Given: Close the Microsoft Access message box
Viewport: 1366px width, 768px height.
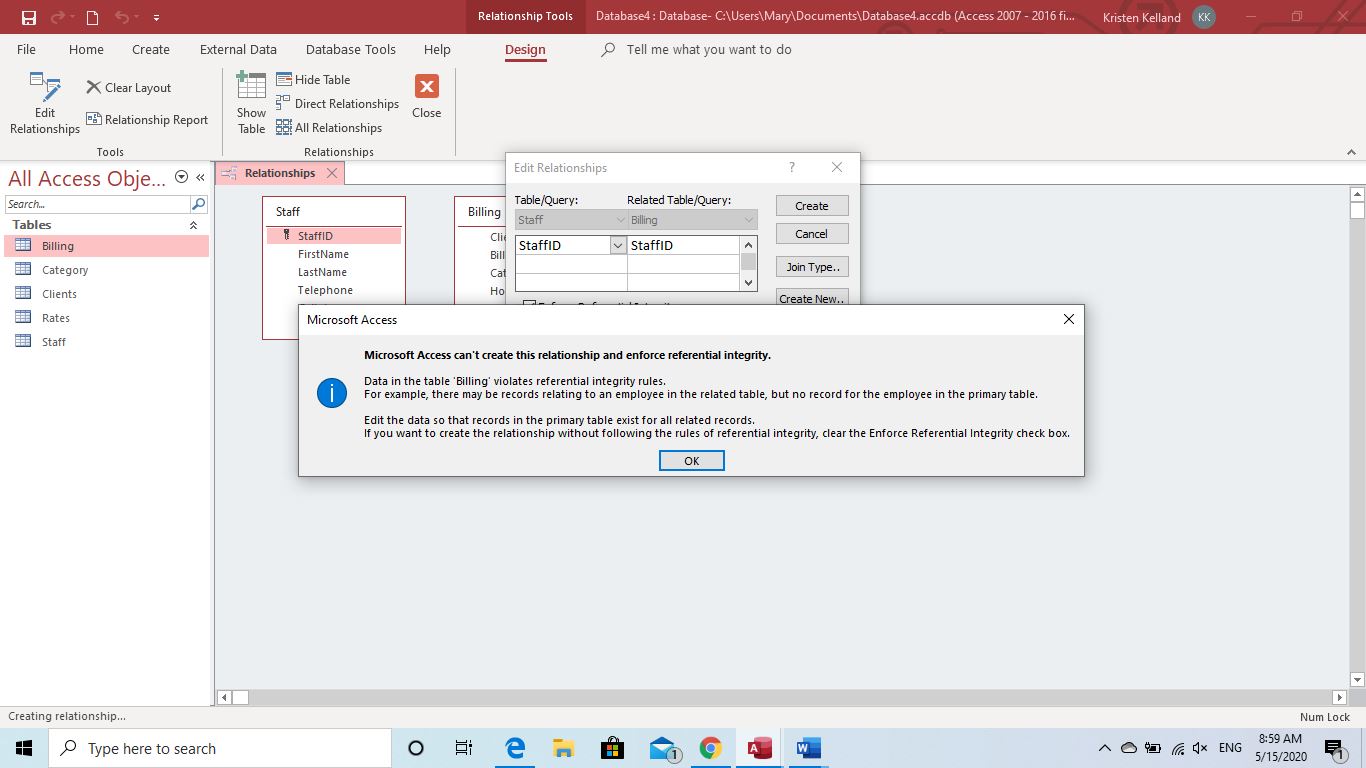Looking at the screenshot, I should pos(1068,319).
